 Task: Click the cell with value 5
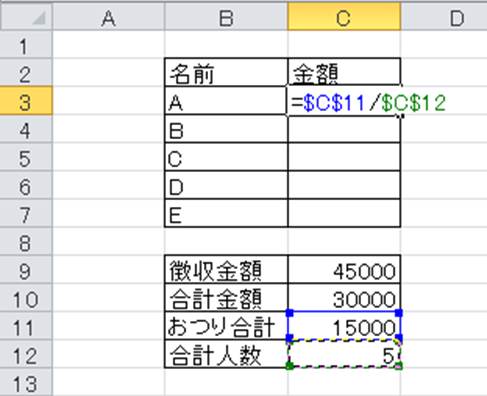[344, 354]
